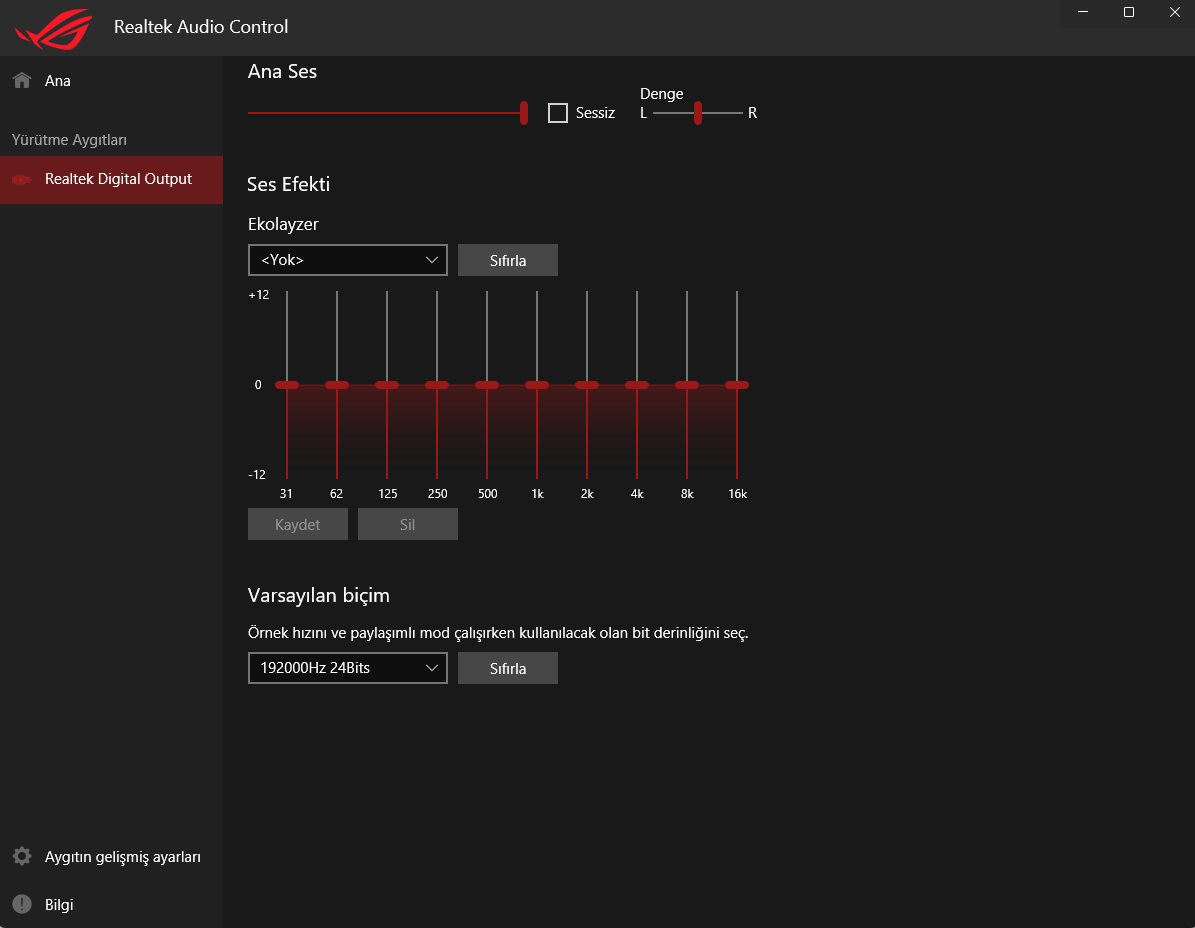Click the 31 Hz equalizer slider handle
The image size is (1195, 928).
(x=287, y=385)
